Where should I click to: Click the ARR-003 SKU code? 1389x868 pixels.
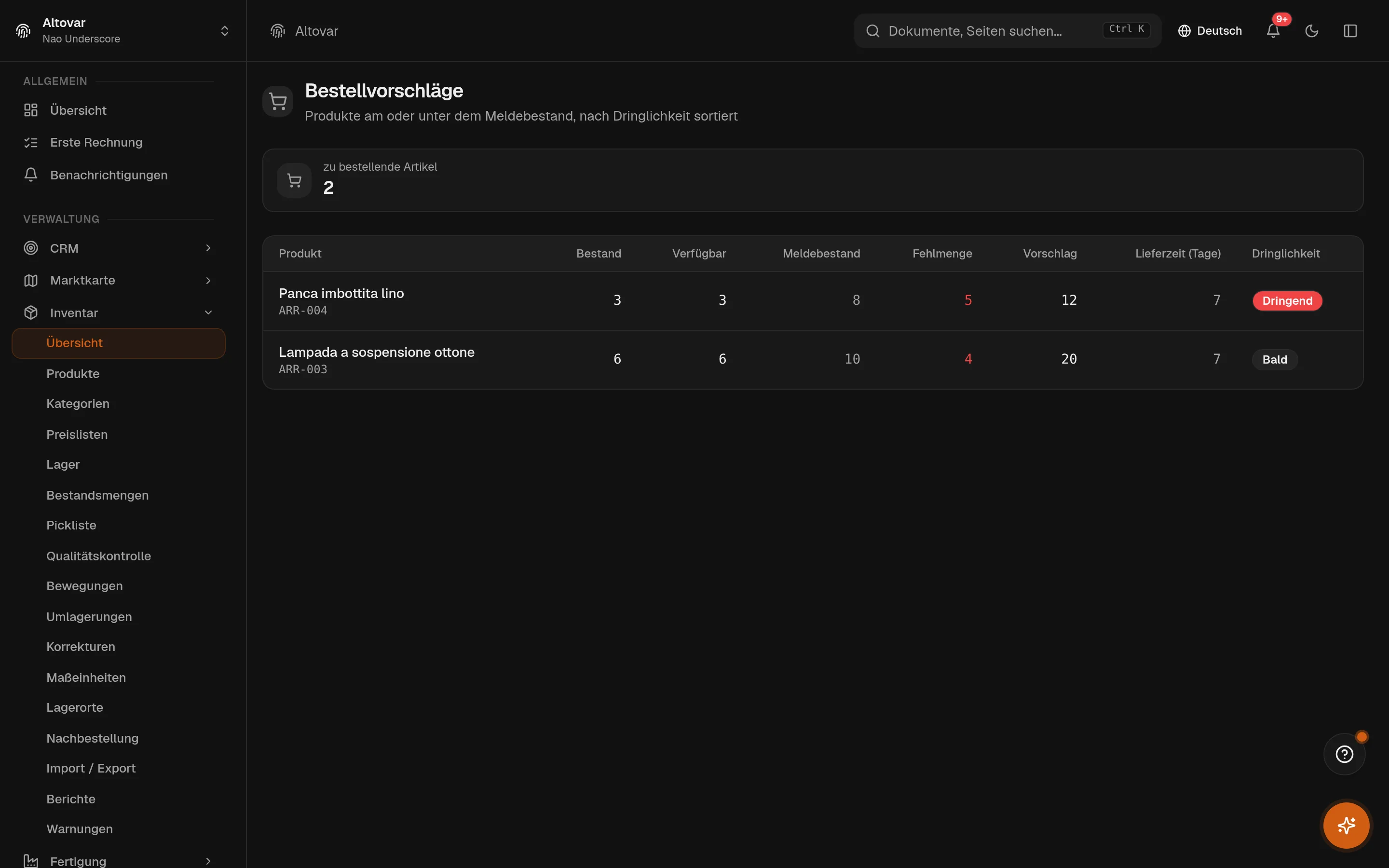[303, 370]
